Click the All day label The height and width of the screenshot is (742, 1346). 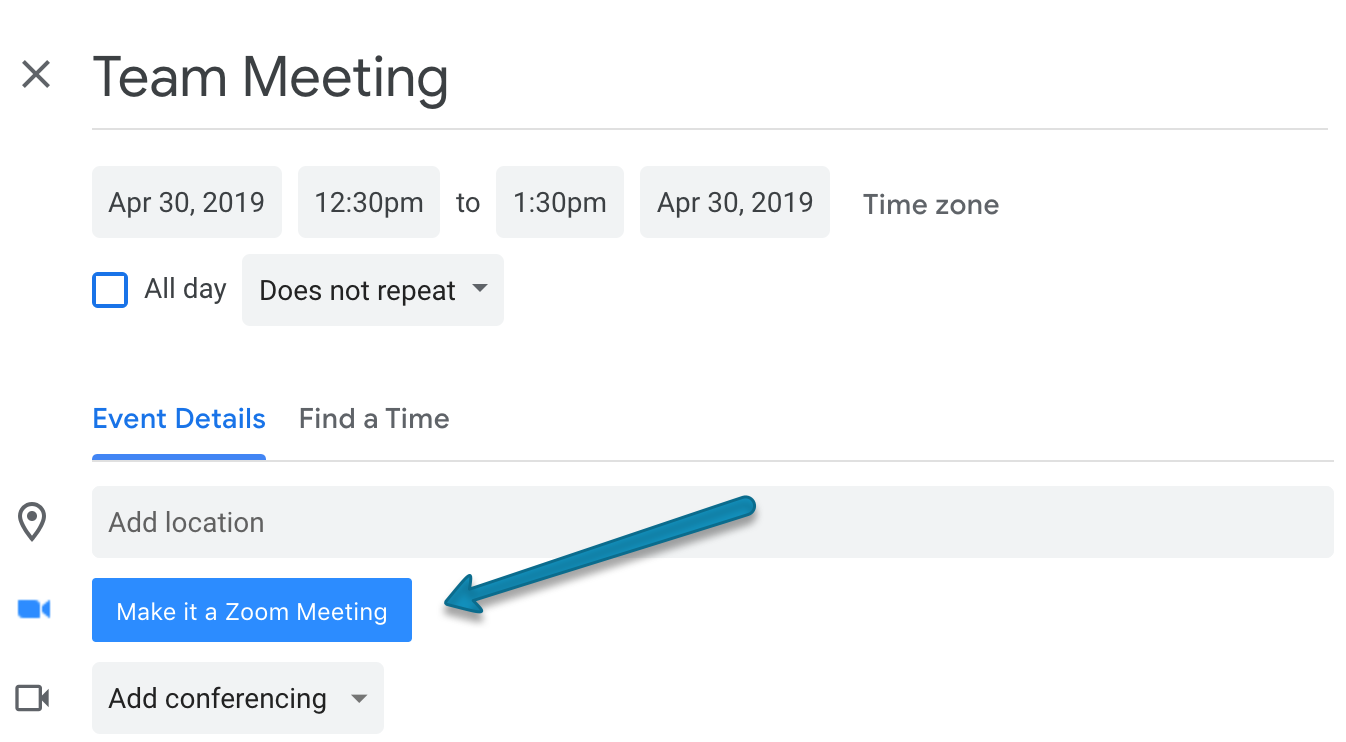[185, 289]
